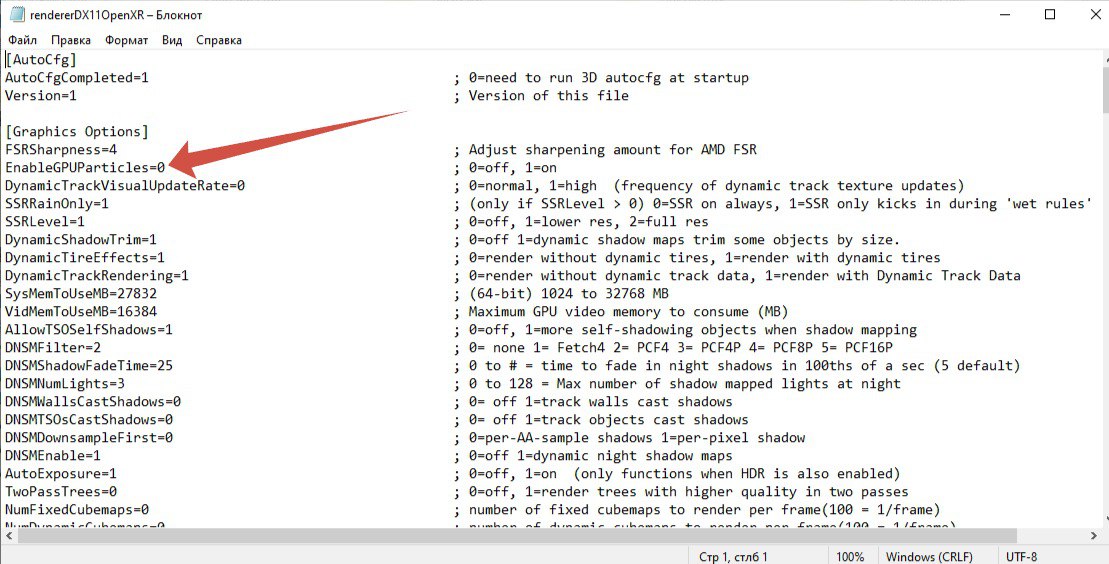Click the DNSMWallsCastShadows=0 line

click(x=93, y=401)
